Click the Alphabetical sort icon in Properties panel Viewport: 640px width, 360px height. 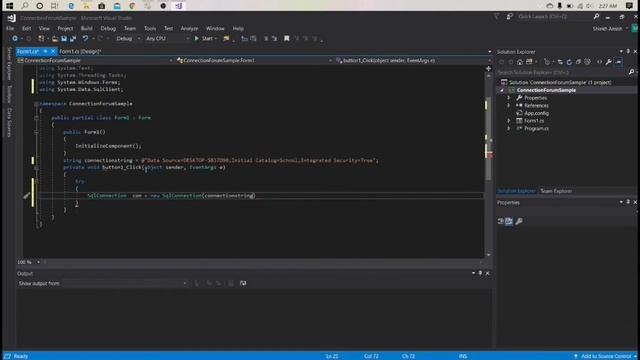(509, 221)
